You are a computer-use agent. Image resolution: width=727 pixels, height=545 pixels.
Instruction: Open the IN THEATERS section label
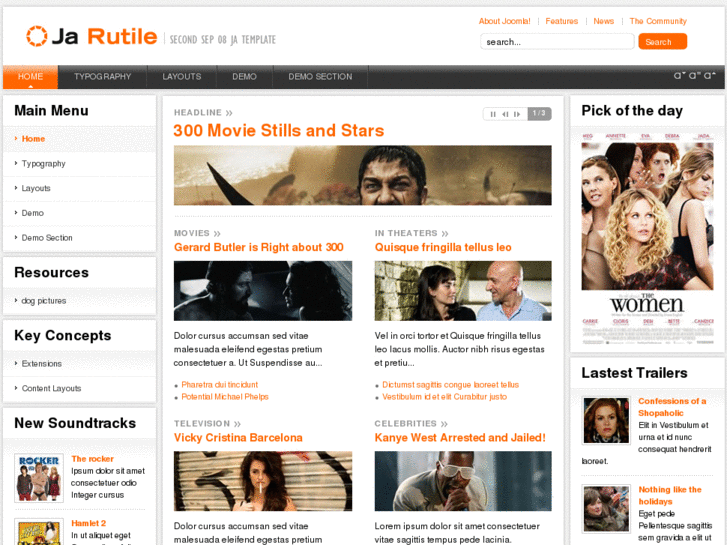click(x=411, y=233)
